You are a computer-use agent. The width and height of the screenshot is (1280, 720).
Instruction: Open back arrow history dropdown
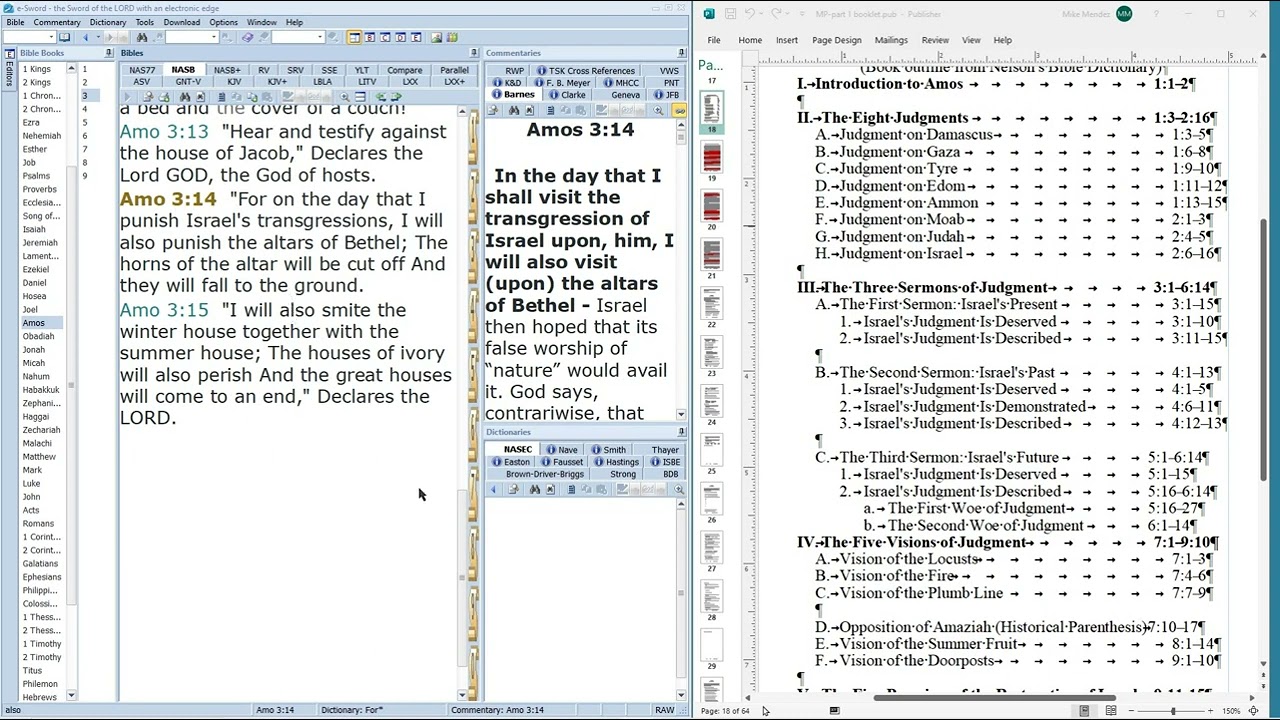98,37
